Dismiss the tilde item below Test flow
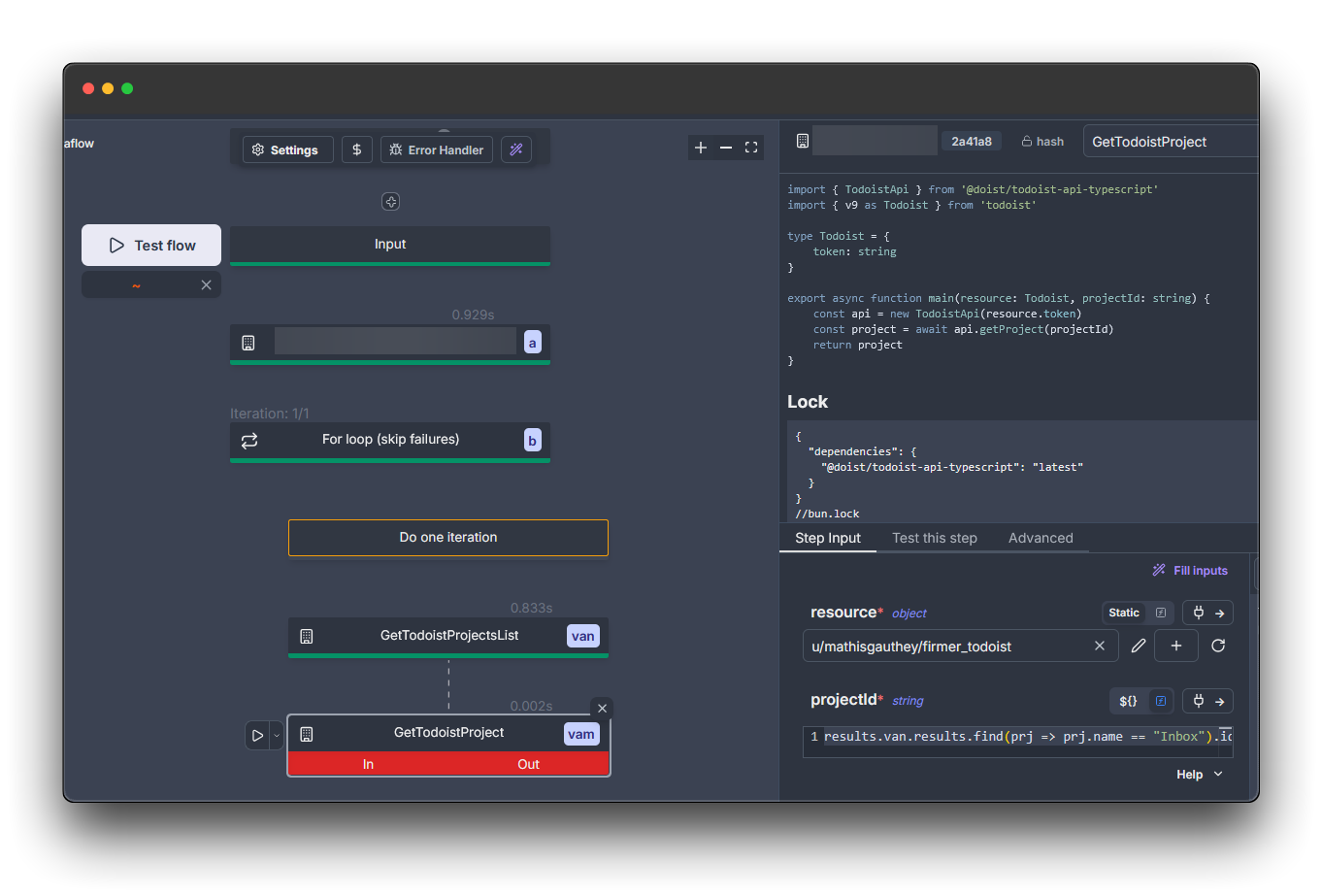The image size is (1322, 896). (x=206, y=285)
